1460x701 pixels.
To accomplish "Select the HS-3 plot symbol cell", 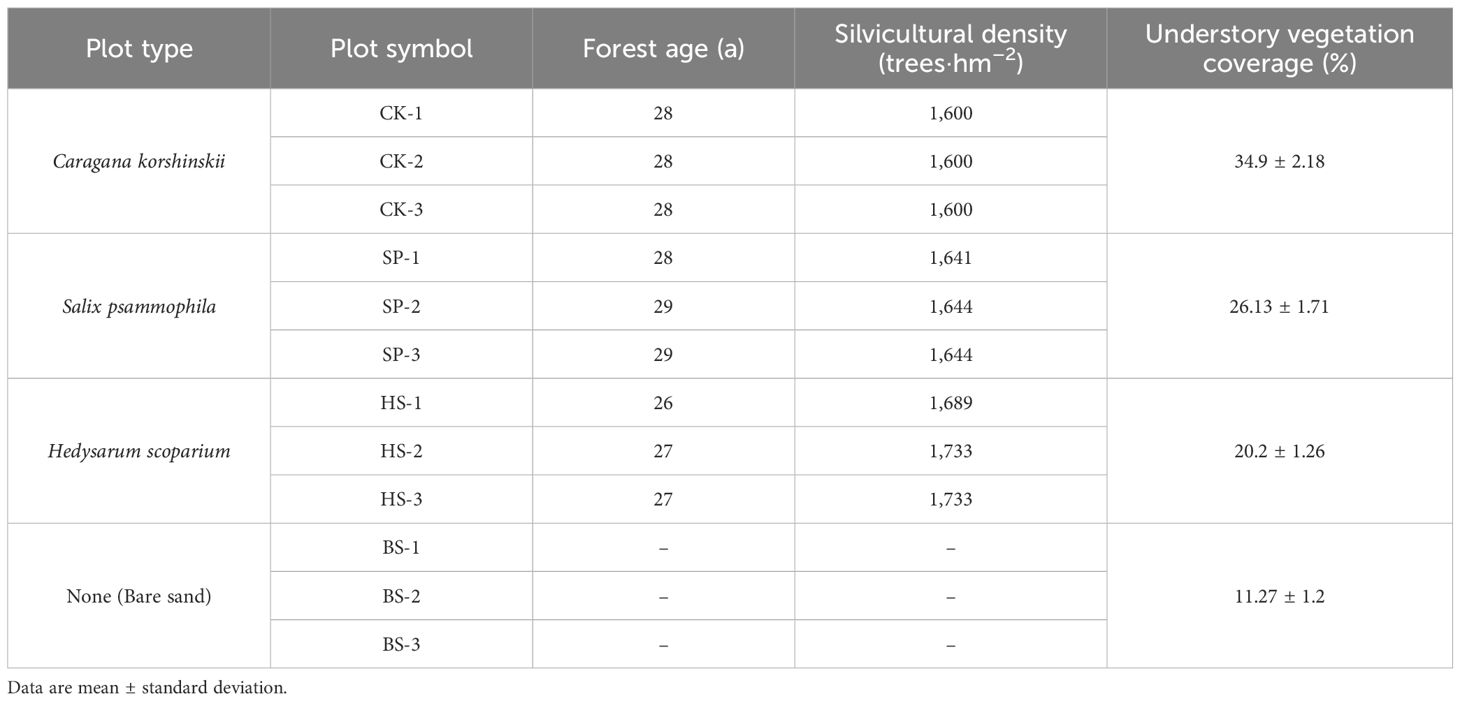I will pos(401,499).
